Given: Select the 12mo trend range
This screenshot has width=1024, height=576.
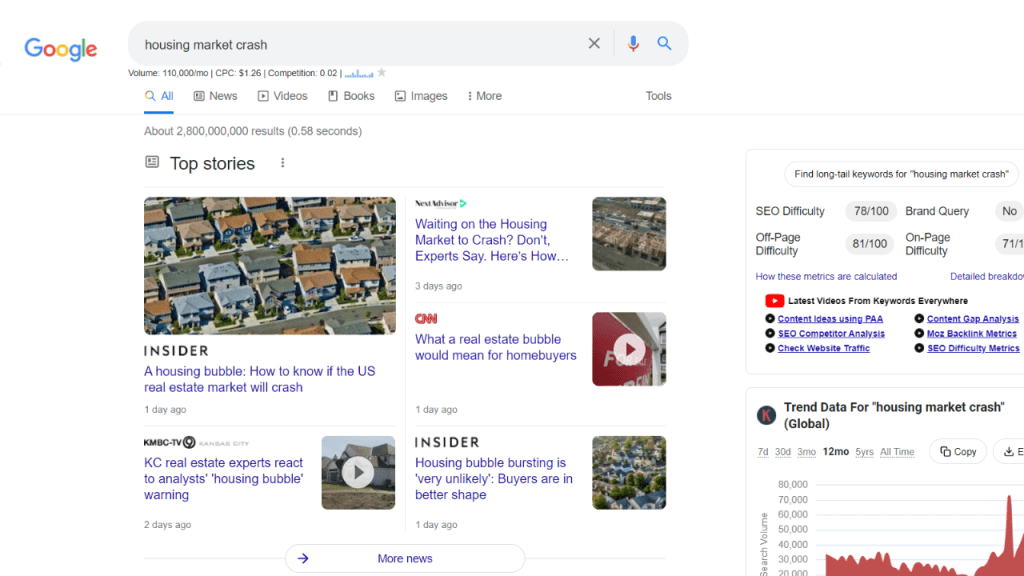Looking at the screenshot, I should tap(834, 451).
